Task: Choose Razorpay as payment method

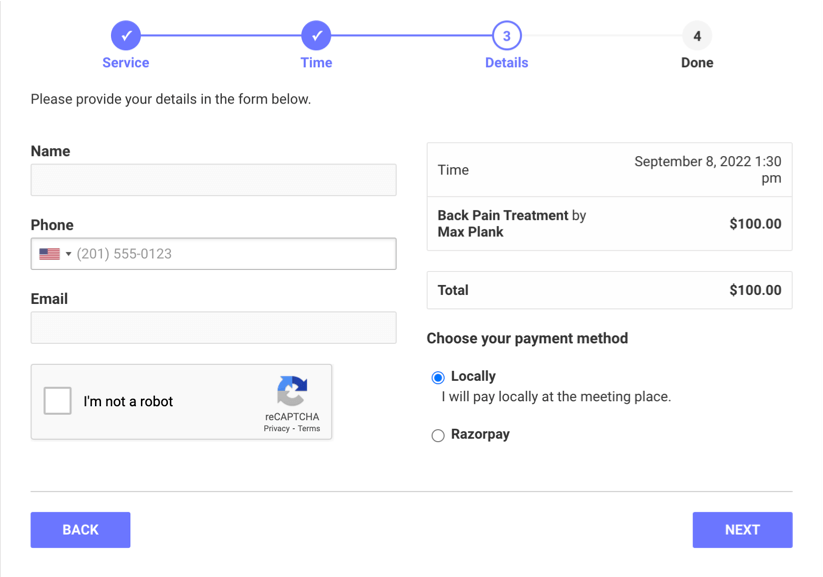Action: click(x=438, y=435)
